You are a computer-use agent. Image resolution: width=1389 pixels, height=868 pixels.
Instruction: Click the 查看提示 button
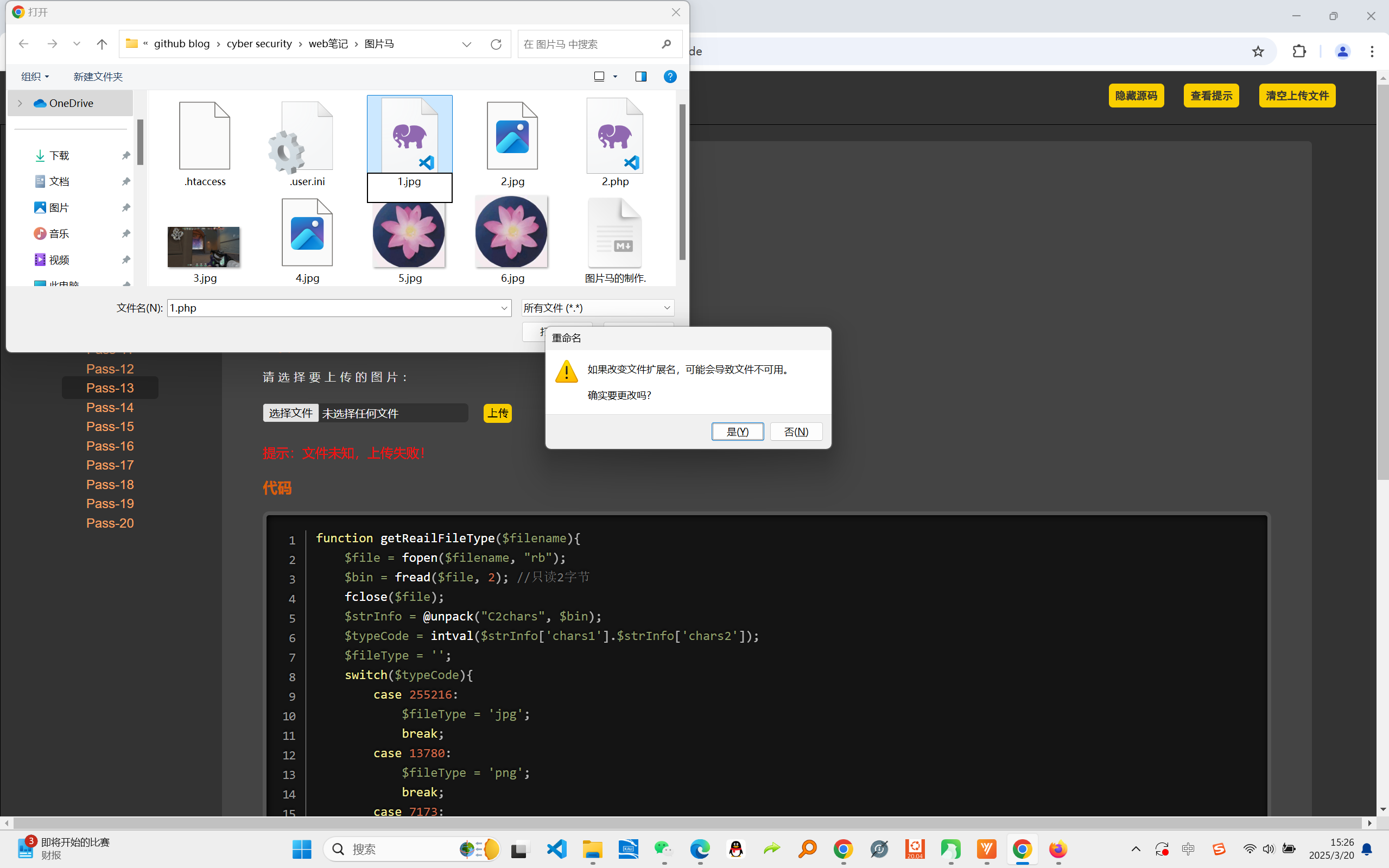1211,96
